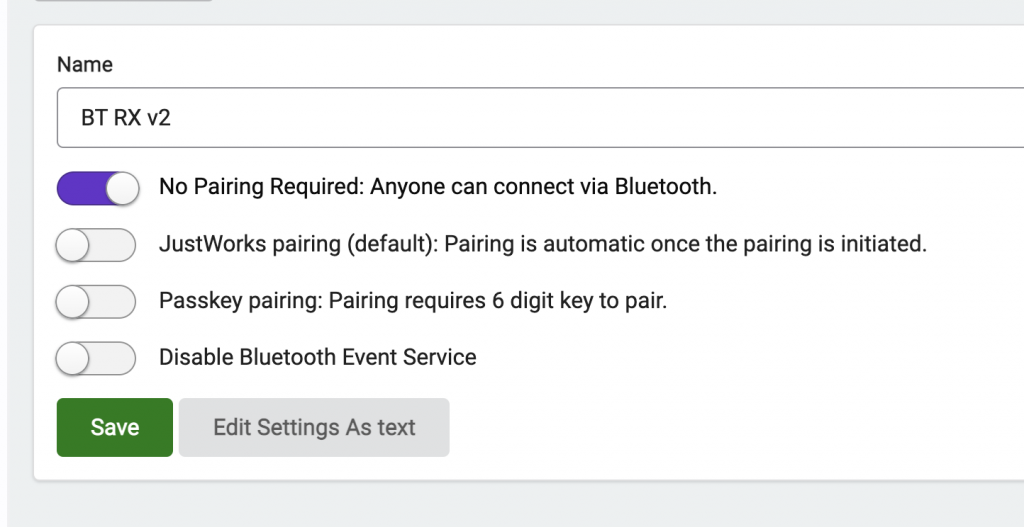Click the "BT RX v2" text in Name field
Viewport: 1024px width, 527px height.
click(126, 118)
